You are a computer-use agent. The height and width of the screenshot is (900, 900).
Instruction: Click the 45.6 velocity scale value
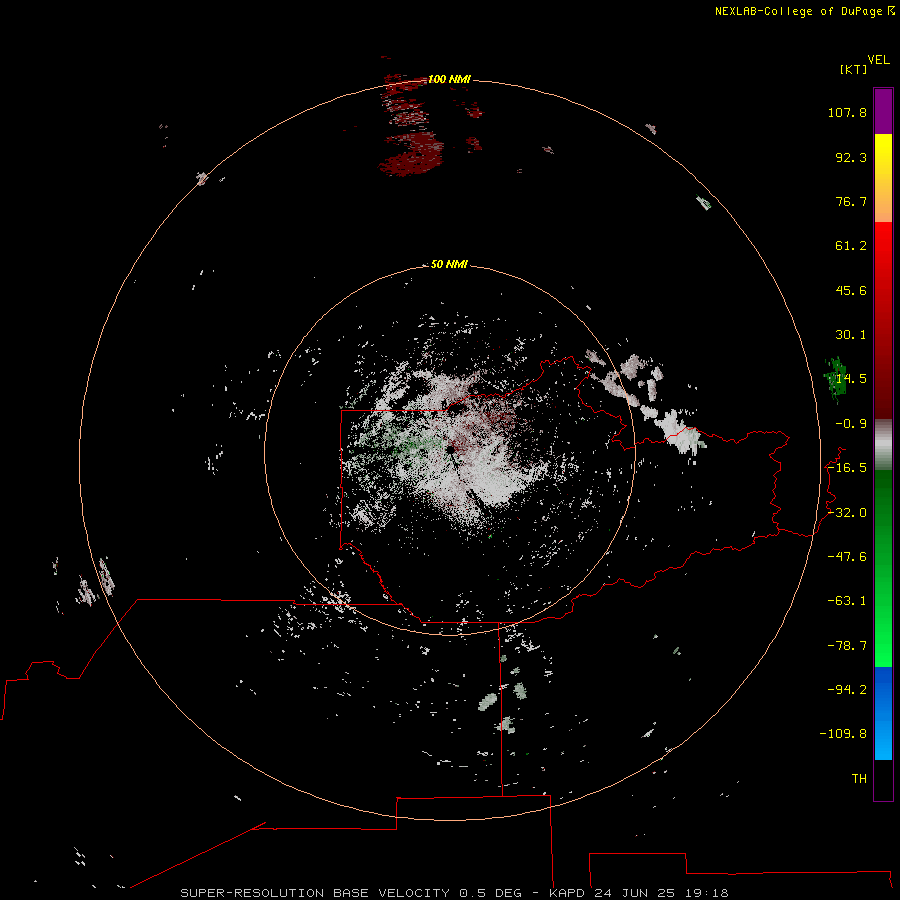(851, 290)
